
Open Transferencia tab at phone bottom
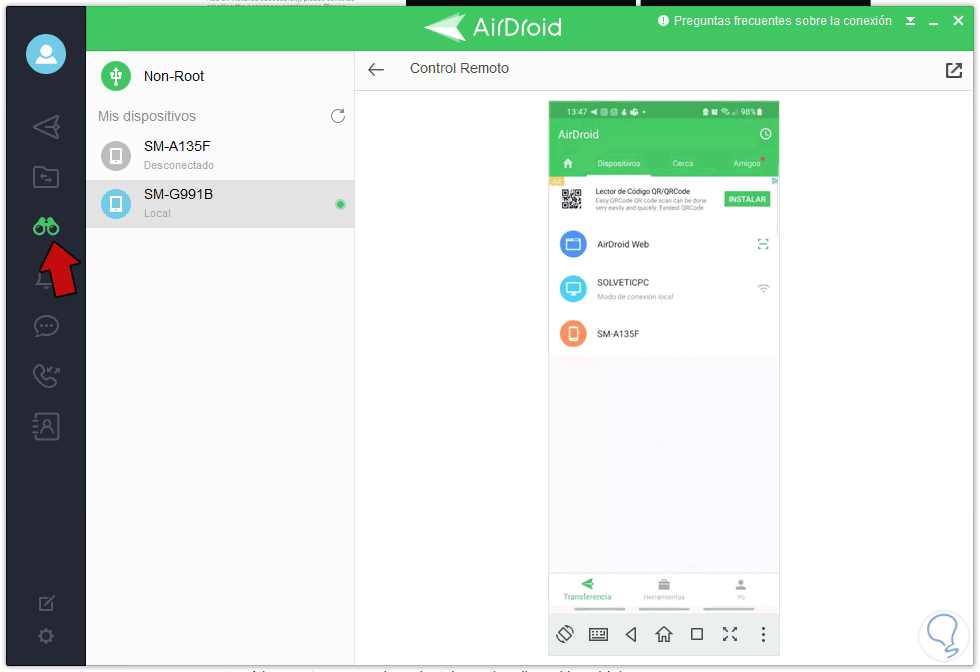coord(588,589)
